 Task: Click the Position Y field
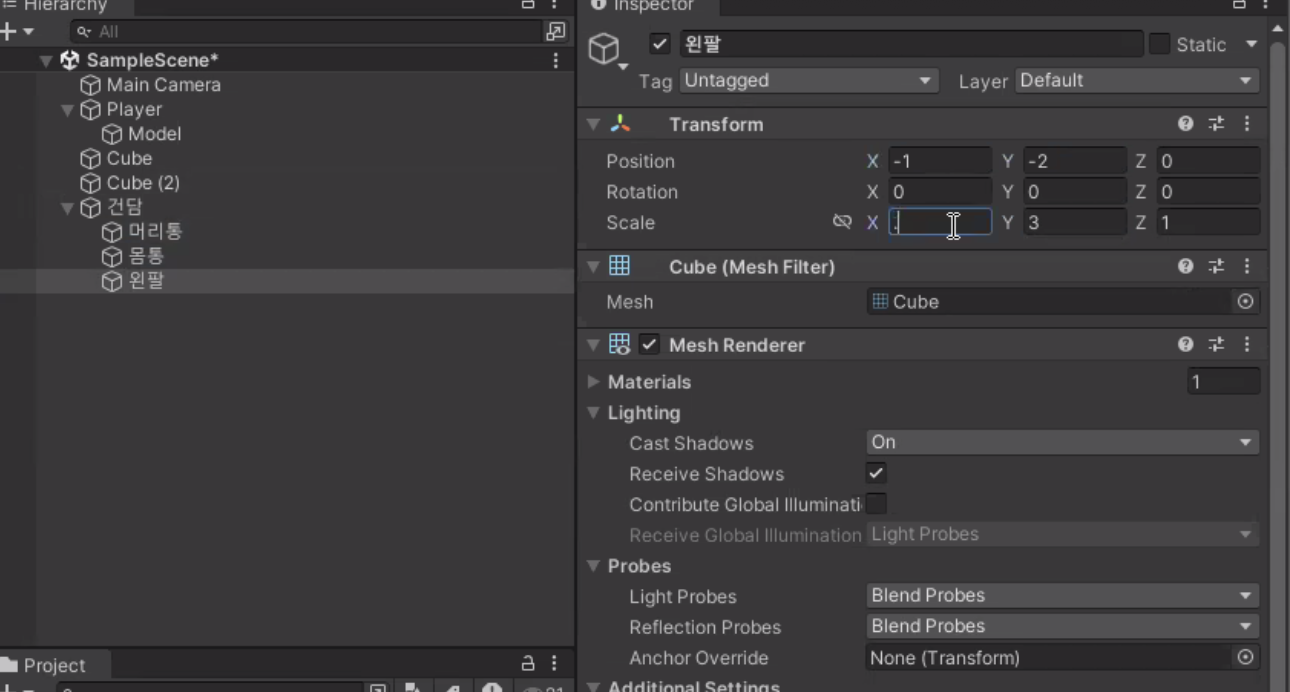(x=1075, y=161)
